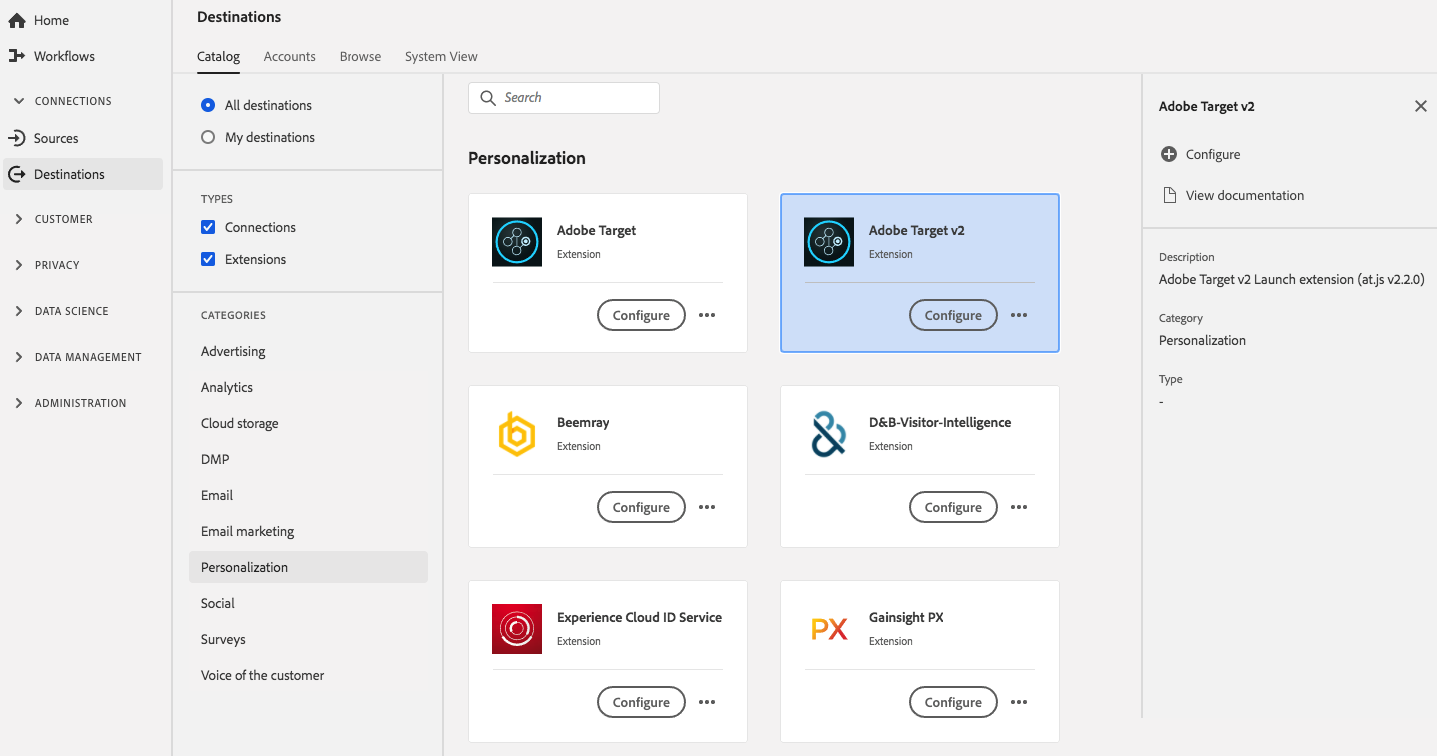Image resolution: width=1437 pixels, height=756 pixels.
Task: Collapse the Connections navigation section
Action: (x=19, y=101)
